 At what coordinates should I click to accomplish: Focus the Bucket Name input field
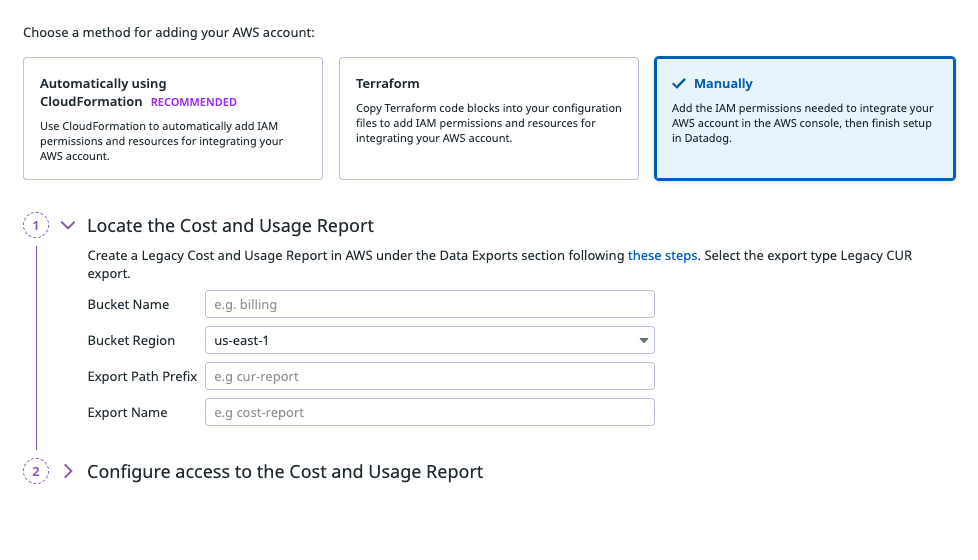[429, 305]
